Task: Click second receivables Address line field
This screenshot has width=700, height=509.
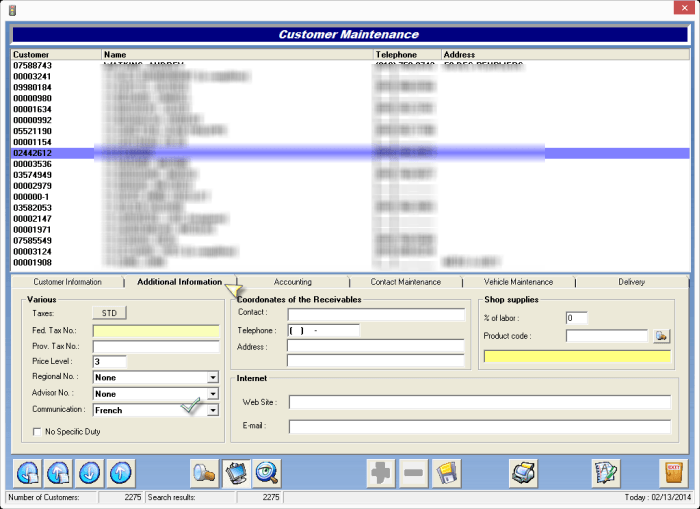Action: (376, 360)
